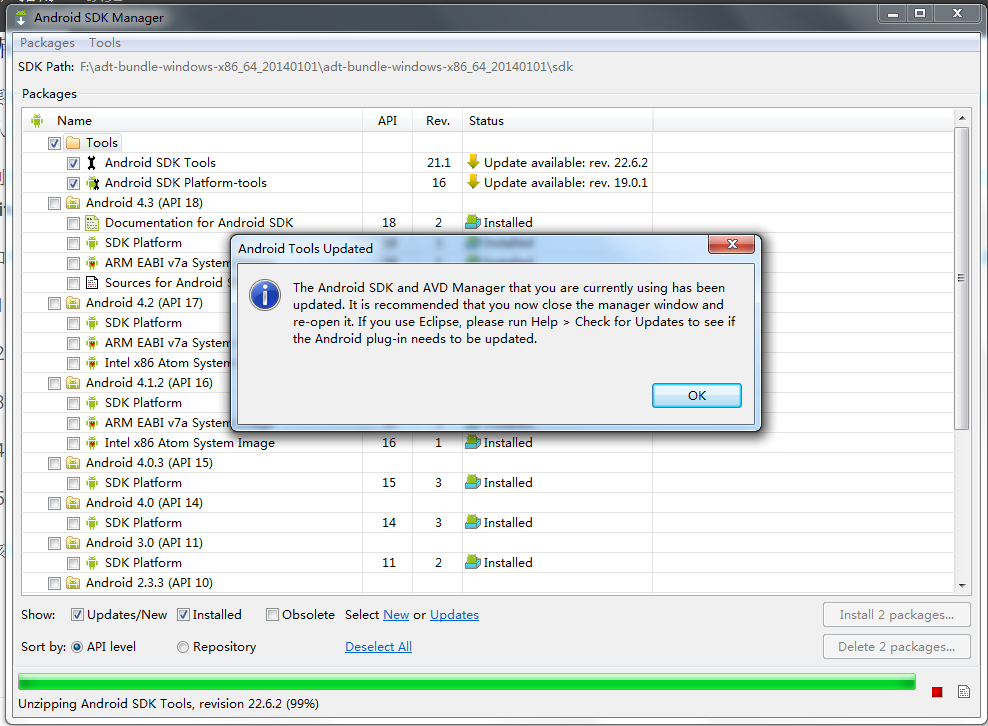This screenshot has height=726, width=988.
Task: Click the vertical scrollbar thumb of packages list
Action: 962,278
